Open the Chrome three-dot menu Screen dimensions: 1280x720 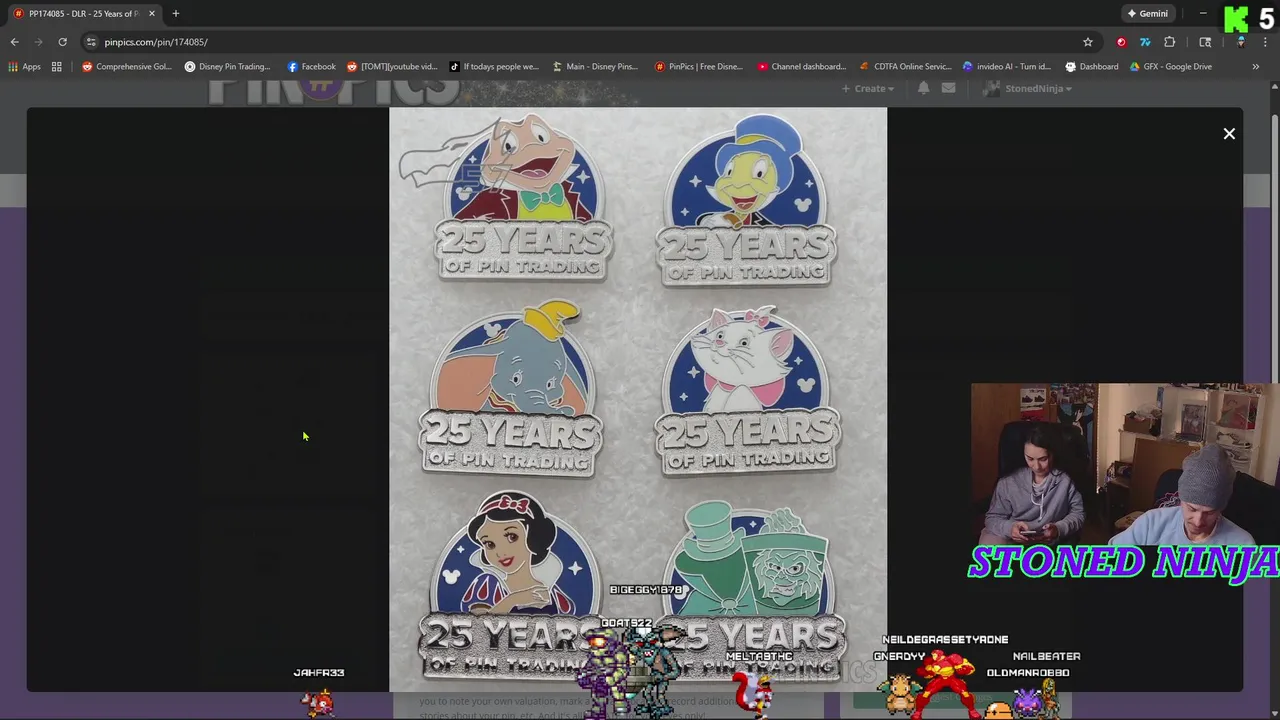tap(1265, 42)
